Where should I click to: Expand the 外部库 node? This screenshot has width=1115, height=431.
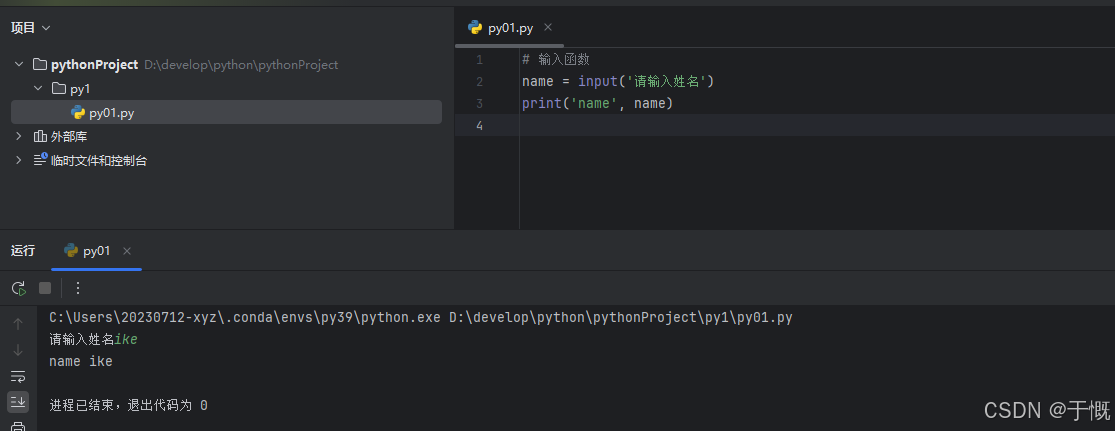(19, 136)
